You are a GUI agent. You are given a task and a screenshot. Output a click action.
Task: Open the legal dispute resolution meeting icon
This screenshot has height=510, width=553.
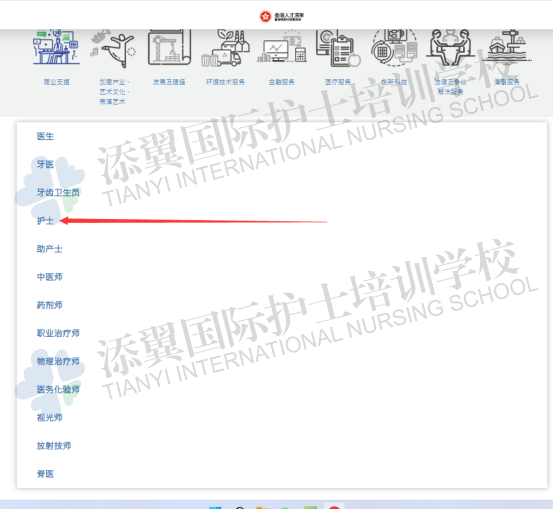tap(451, 47)
